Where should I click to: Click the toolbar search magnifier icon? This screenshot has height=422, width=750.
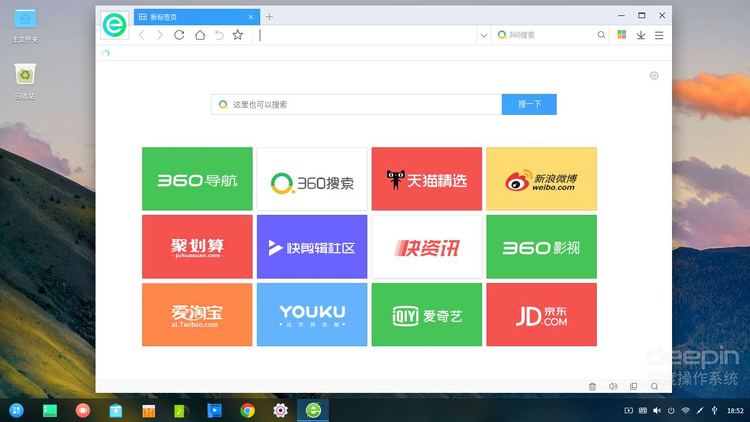tap(601, 35)
